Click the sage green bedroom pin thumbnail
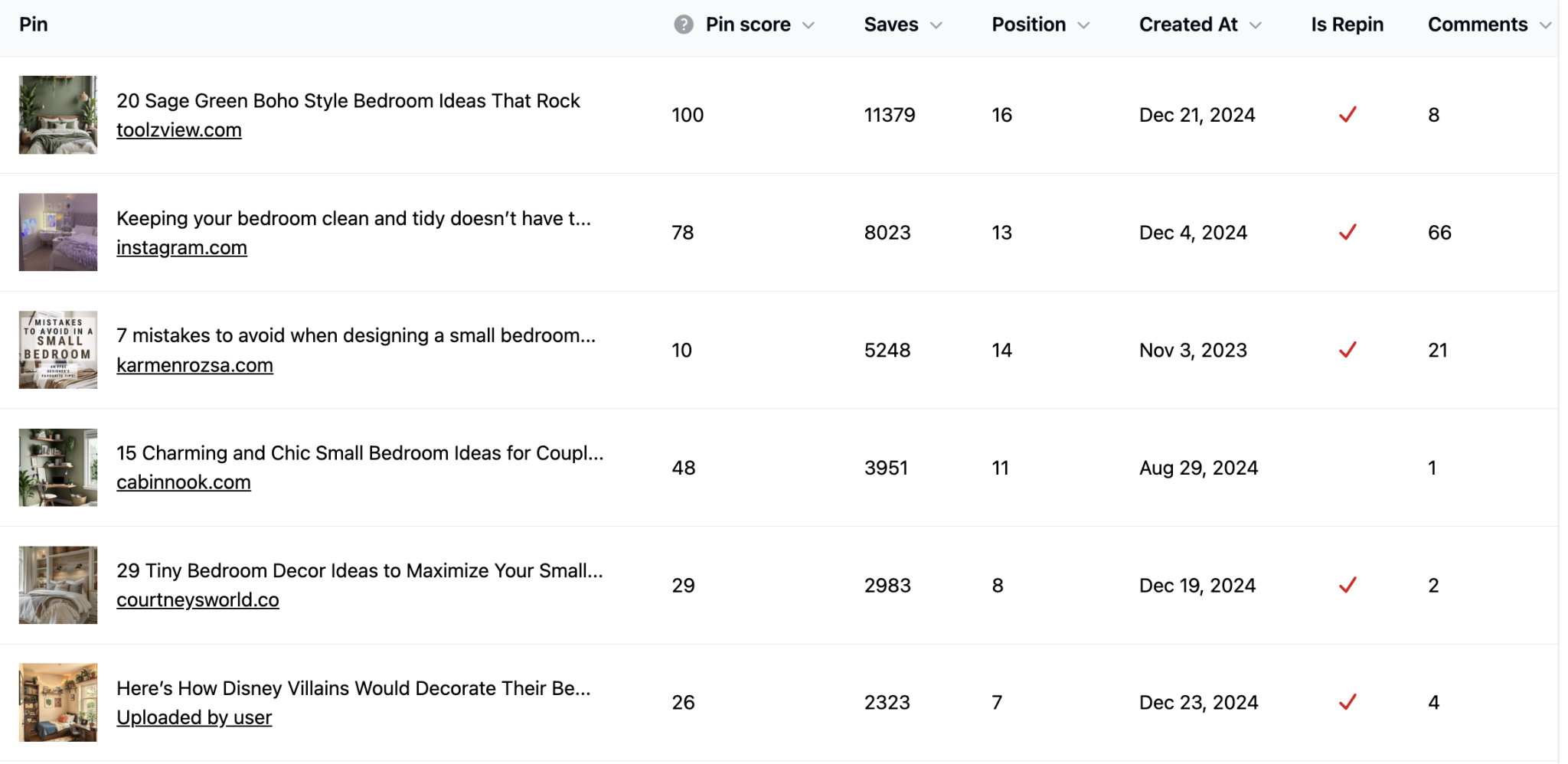The image size is (1568, 764). point(57,115)
